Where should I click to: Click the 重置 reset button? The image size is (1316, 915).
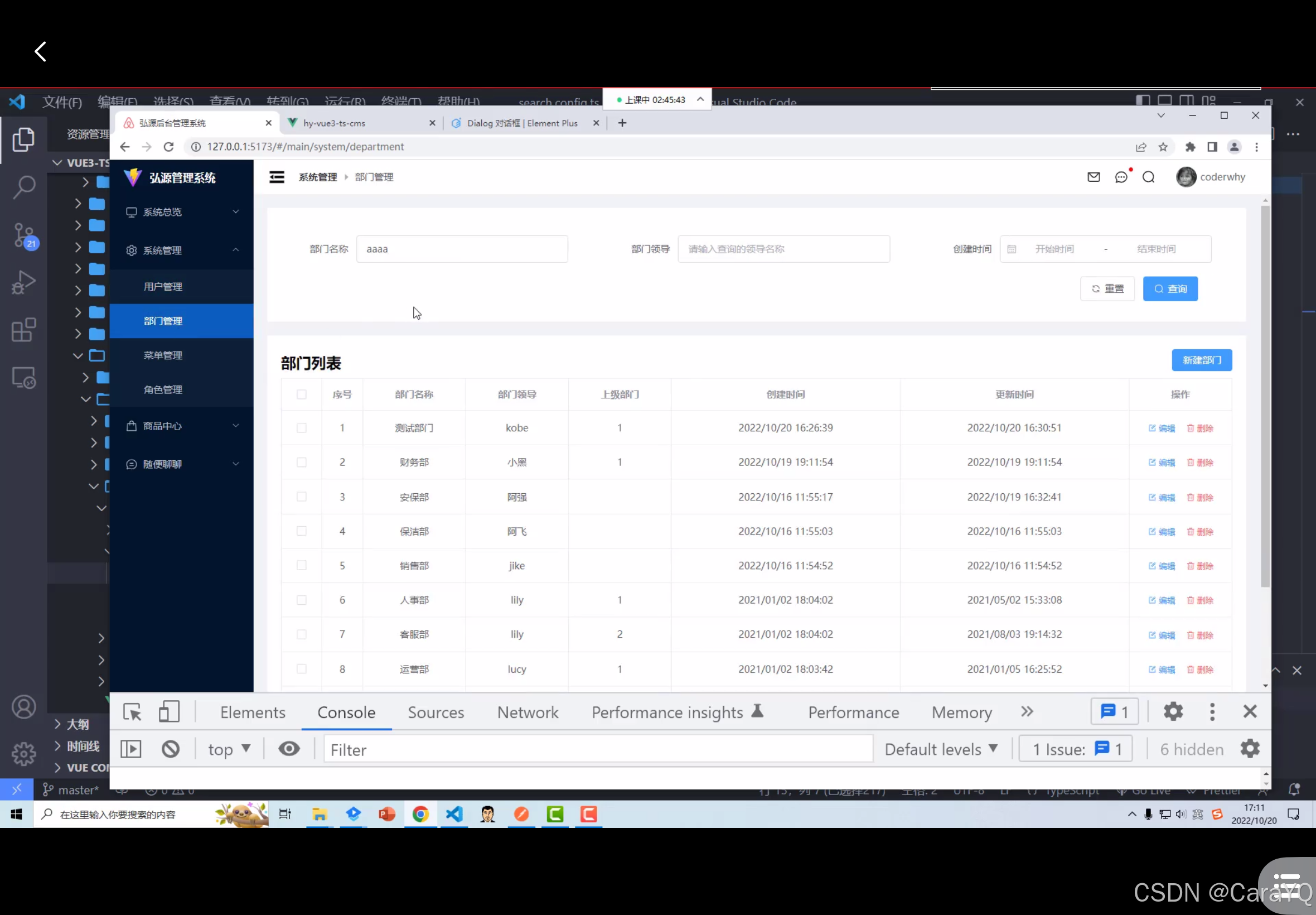1107,288
